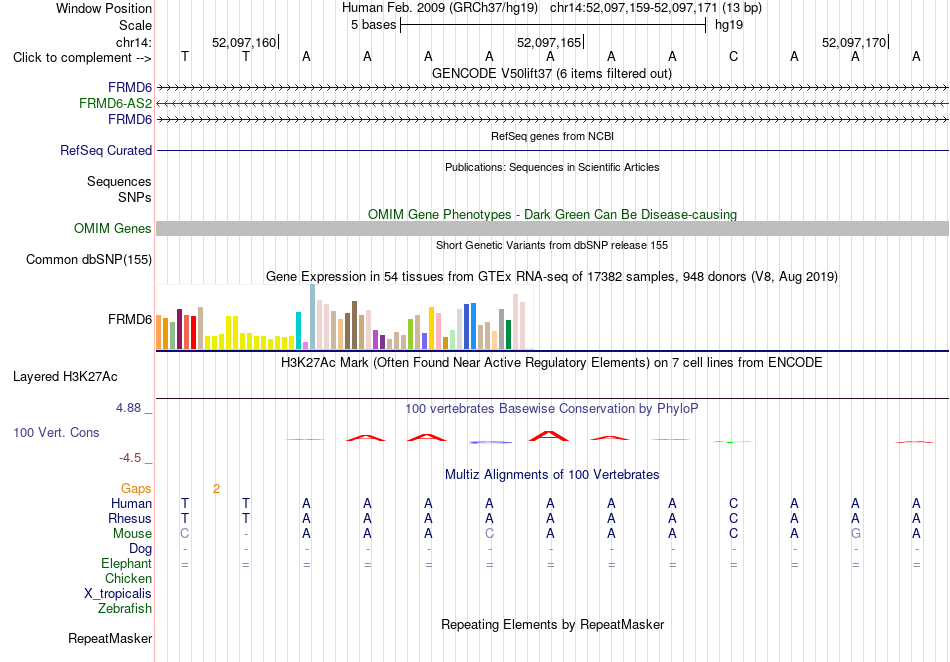This screenshot has height=662, width=950.
Task: Click the PhyloP Basewise Conservation title
Action: (551, 409)
